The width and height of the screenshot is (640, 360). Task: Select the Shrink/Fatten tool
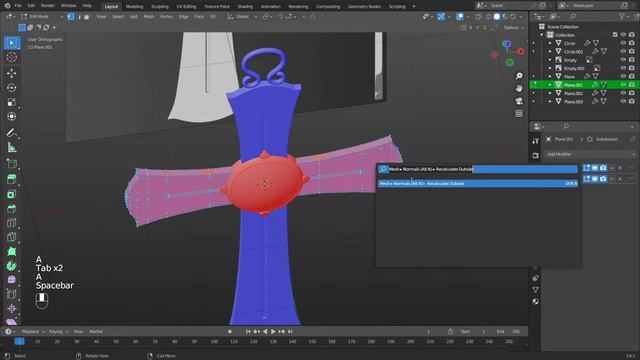12,309
